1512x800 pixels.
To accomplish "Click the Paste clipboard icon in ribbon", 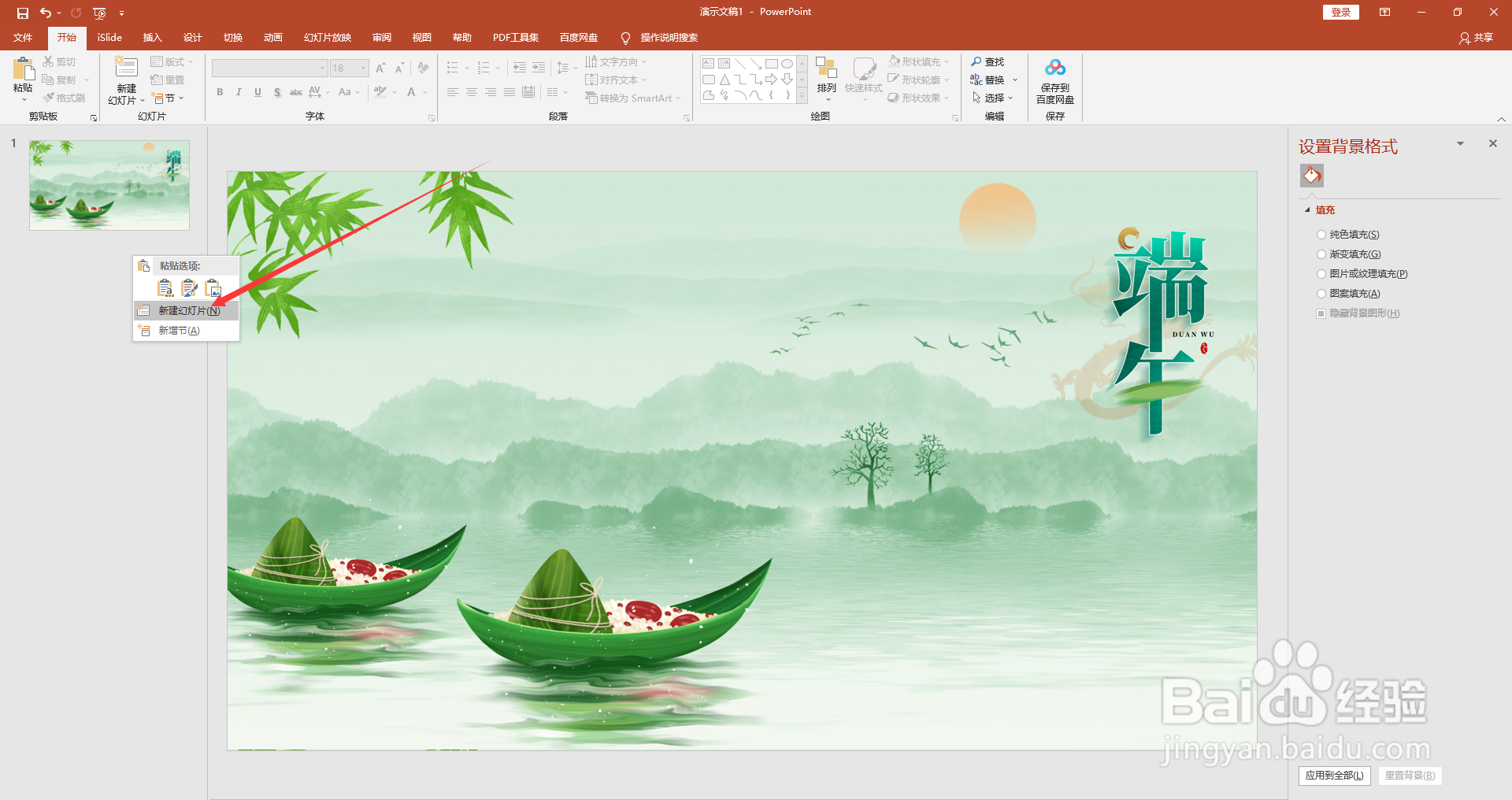I will click(23, 69).
